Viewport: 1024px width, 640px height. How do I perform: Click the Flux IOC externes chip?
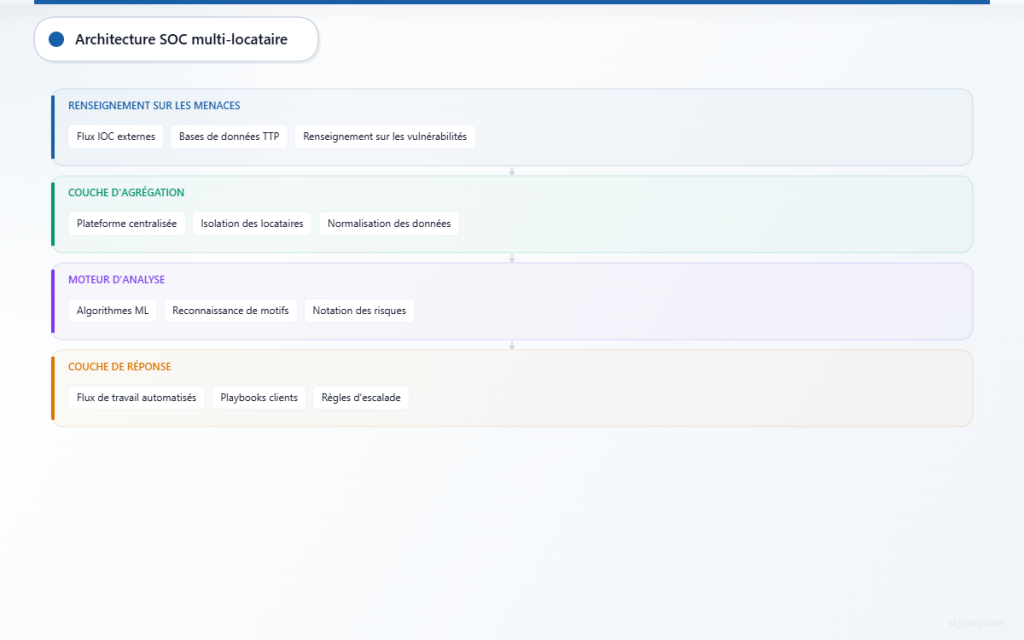coord(116,137)
